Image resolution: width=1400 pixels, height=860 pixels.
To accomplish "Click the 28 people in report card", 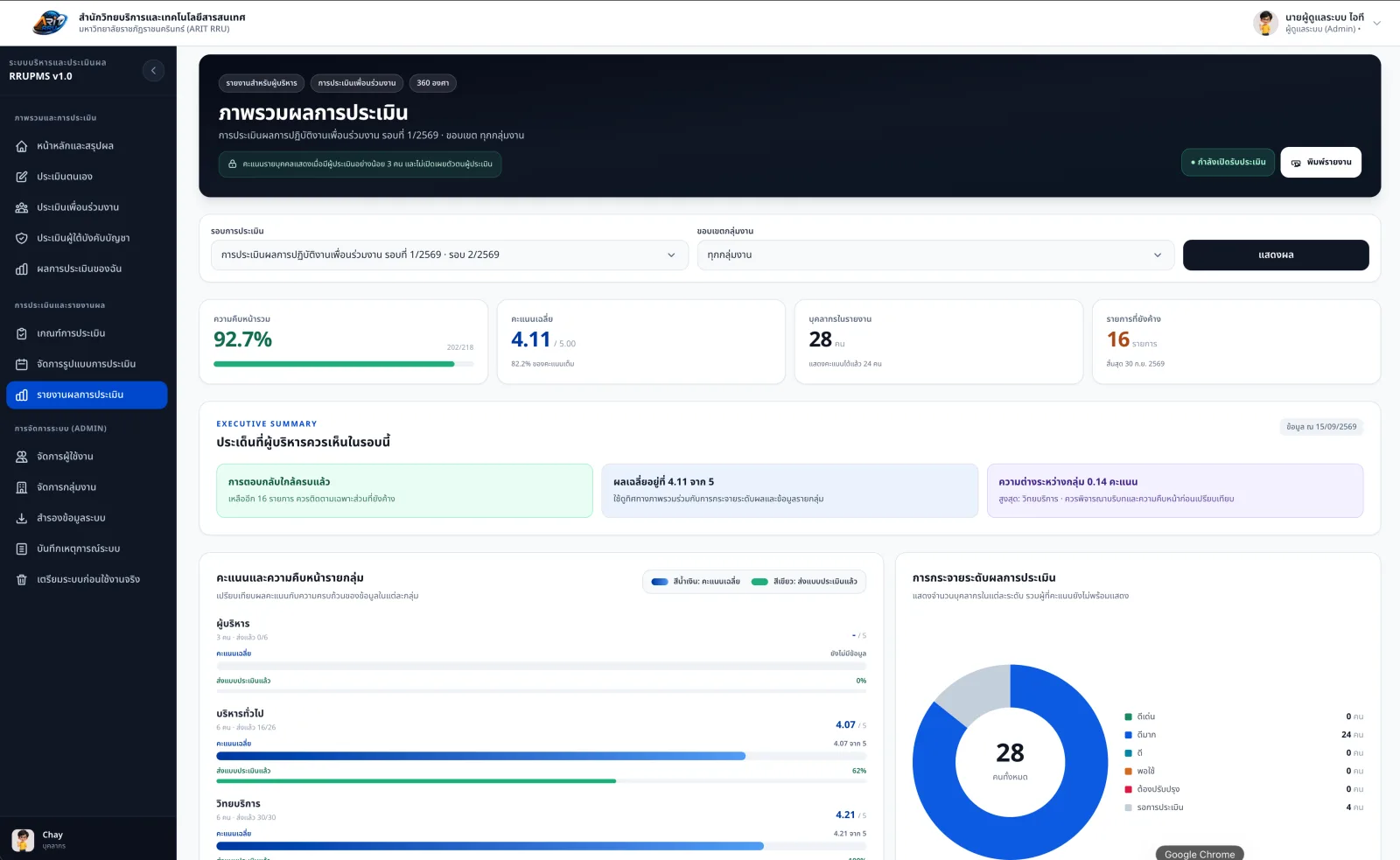I will [939, 342].
